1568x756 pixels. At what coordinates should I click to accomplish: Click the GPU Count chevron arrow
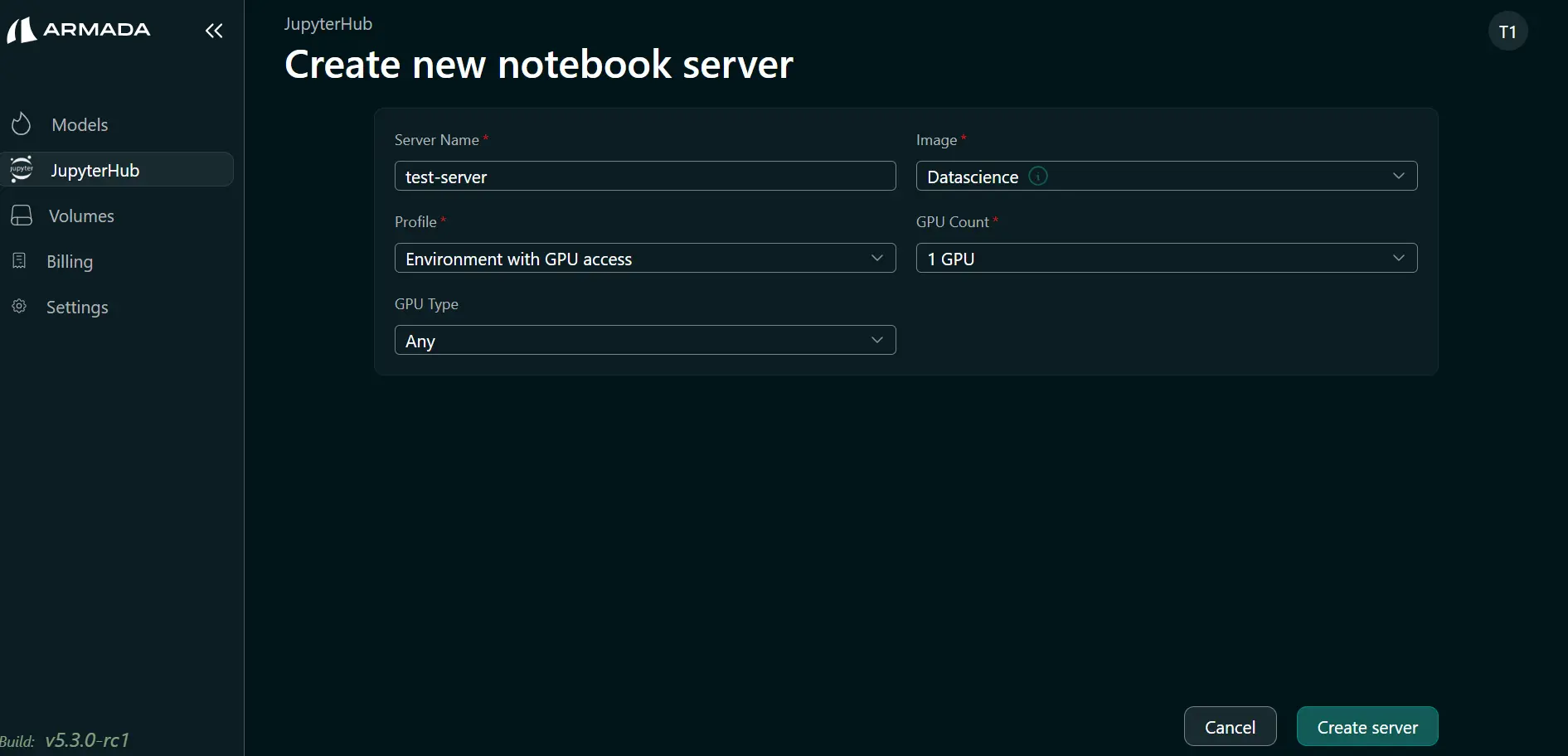pyautogui.click(x=1398, y=258)
